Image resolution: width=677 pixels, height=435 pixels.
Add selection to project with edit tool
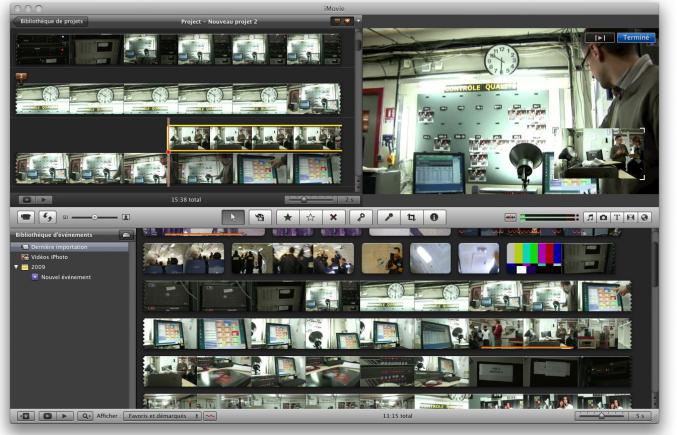[260, 218]
